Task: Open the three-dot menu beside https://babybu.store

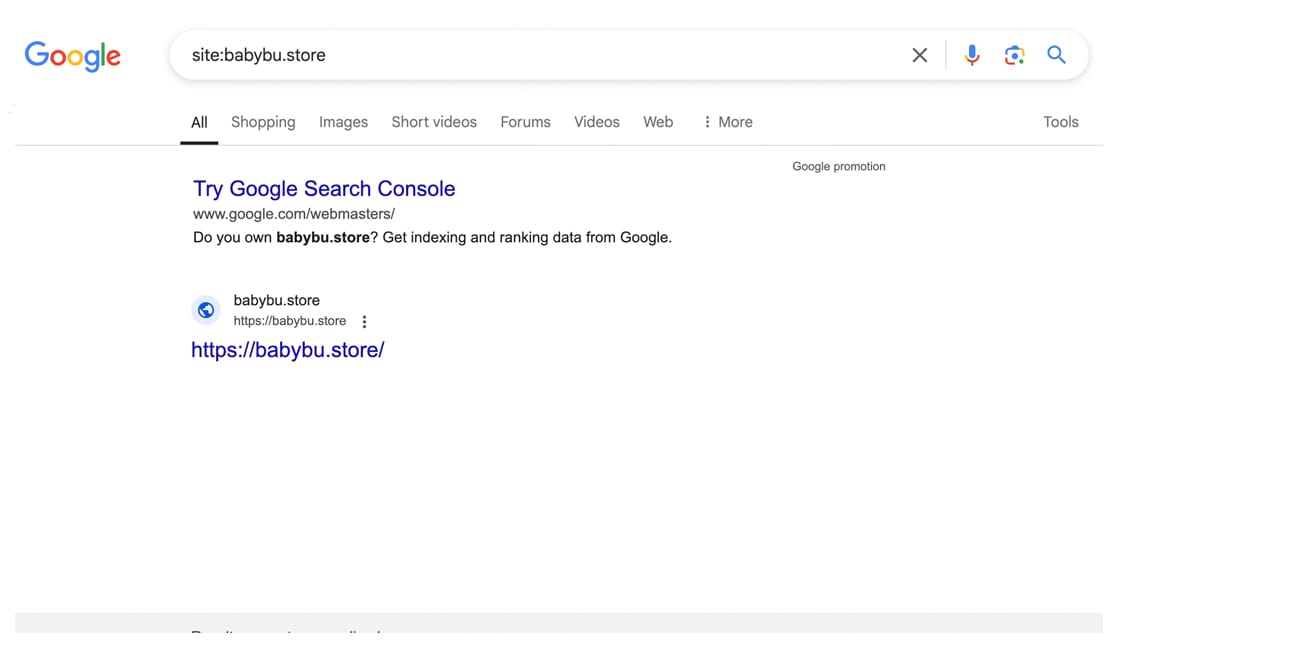Action: coord(364,322)
